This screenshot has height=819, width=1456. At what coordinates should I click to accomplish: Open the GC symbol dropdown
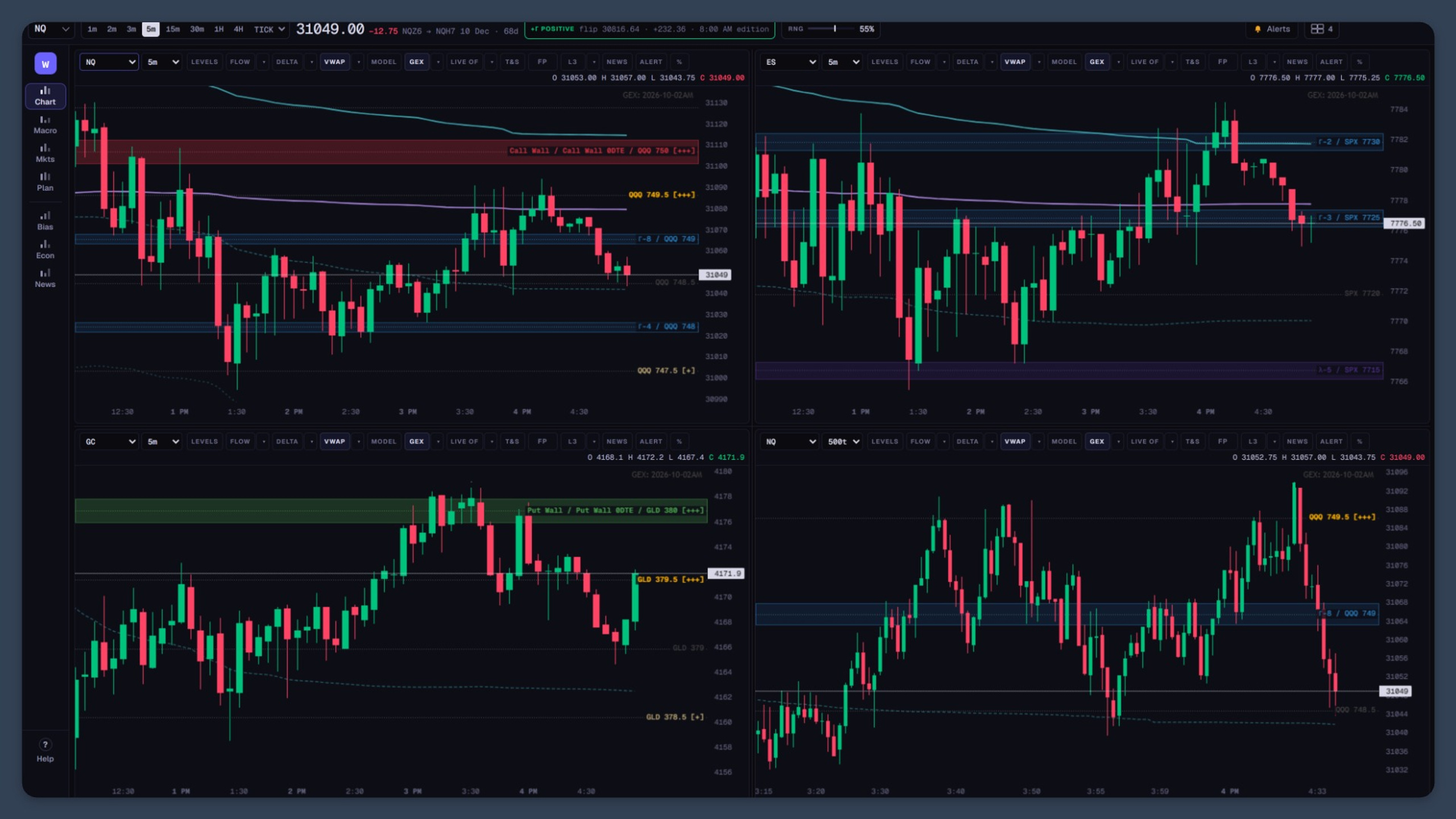pyautogui.click(x=109, y=441)
